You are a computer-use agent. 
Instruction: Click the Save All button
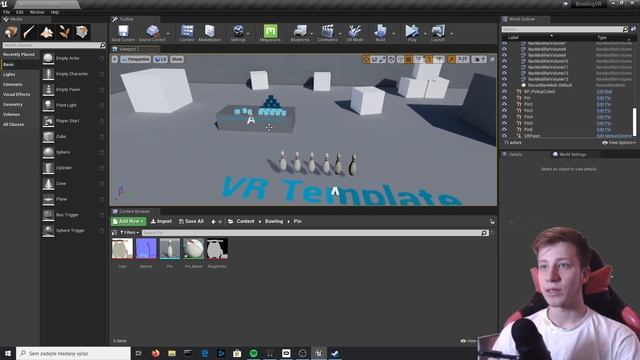(191, 221)
